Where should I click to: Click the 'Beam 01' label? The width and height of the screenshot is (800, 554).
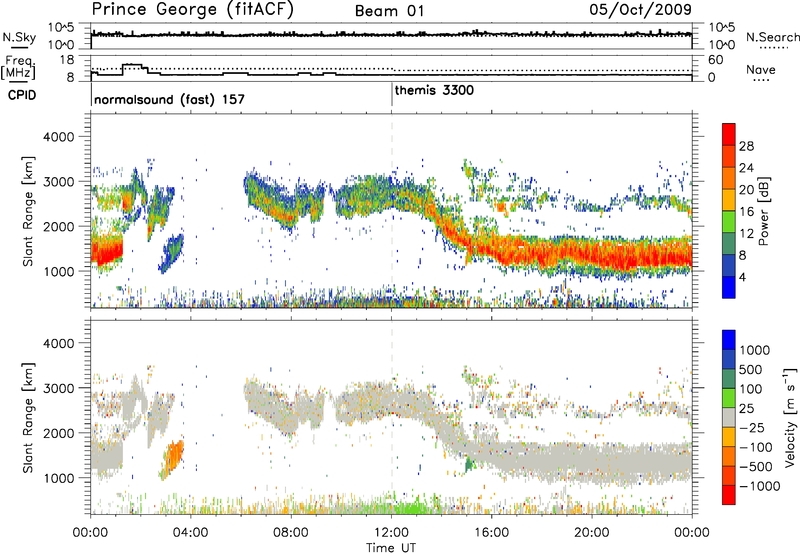pyautogui.click(x=389, y=11)
